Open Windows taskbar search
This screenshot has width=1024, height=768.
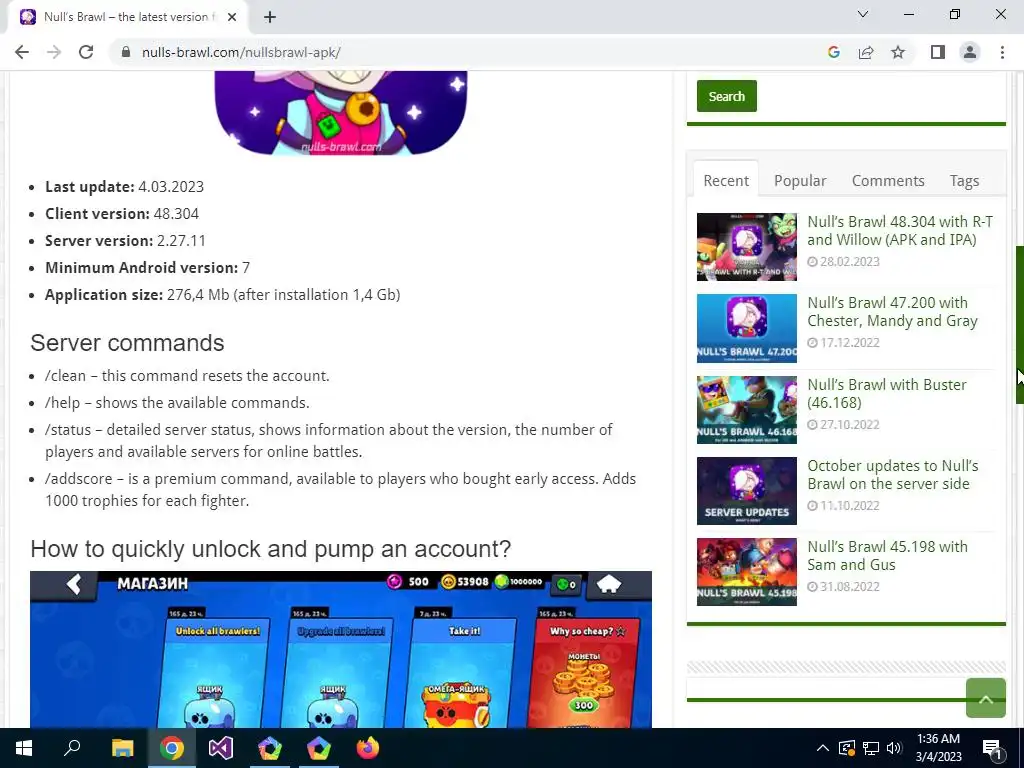pos(72,748)
